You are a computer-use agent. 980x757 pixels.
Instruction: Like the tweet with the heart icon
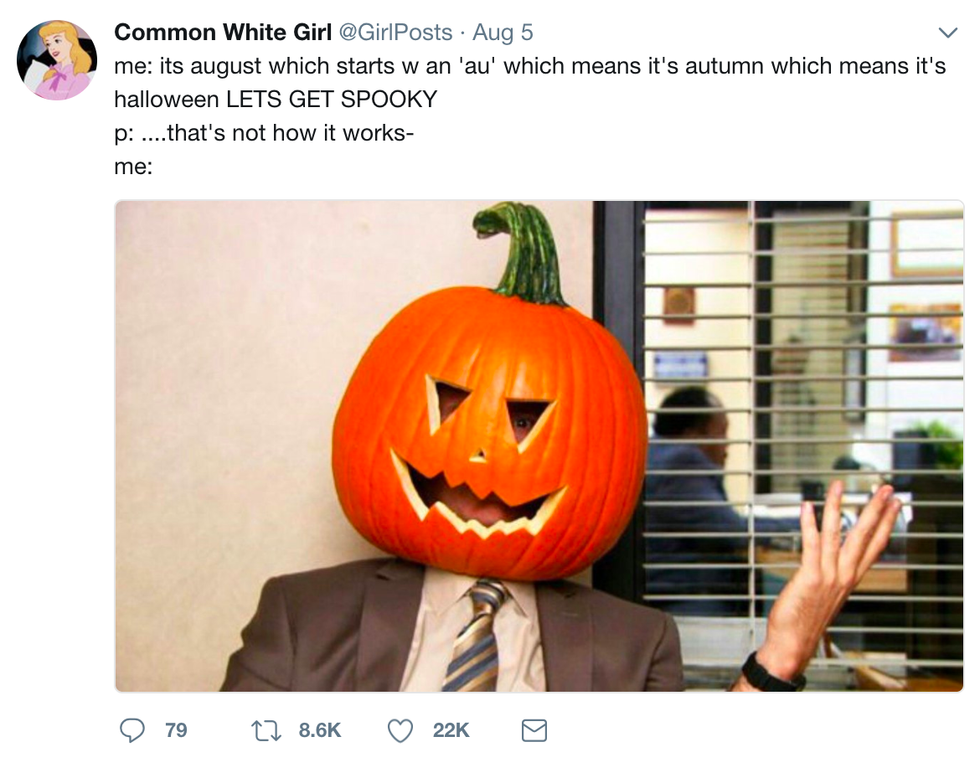coord(400,730)
